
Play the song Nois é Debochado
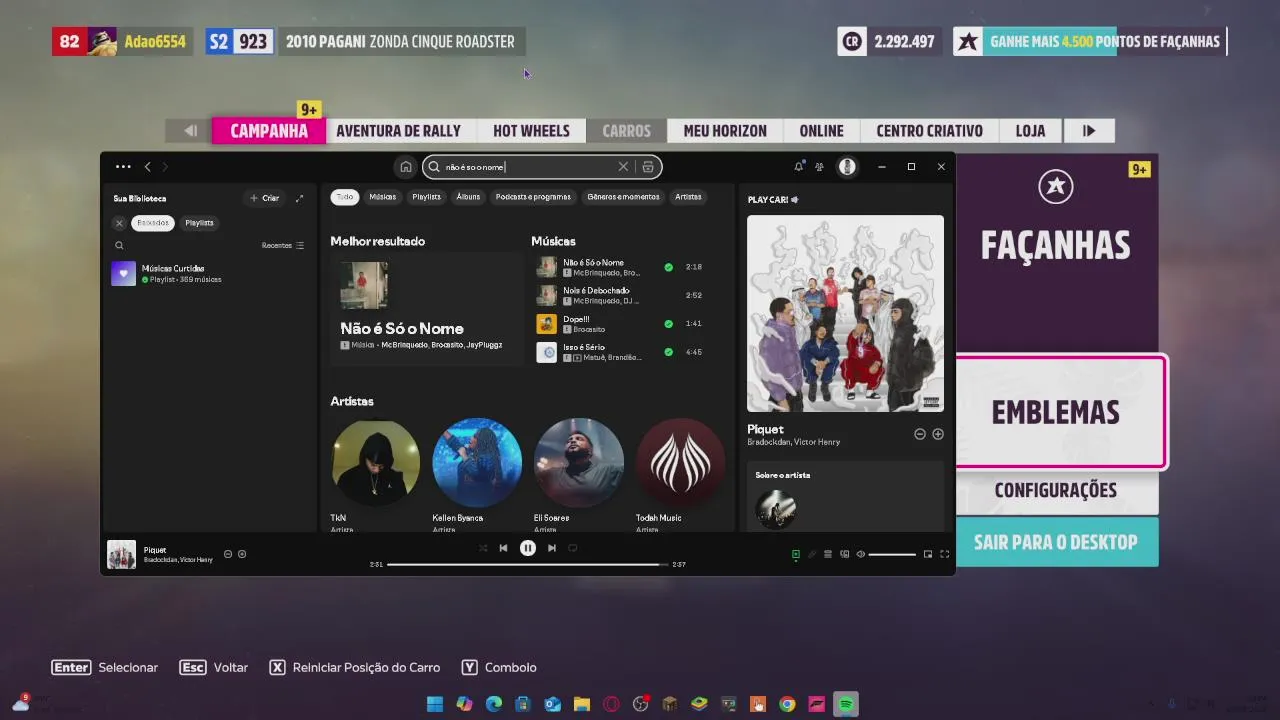pos(620,295)
